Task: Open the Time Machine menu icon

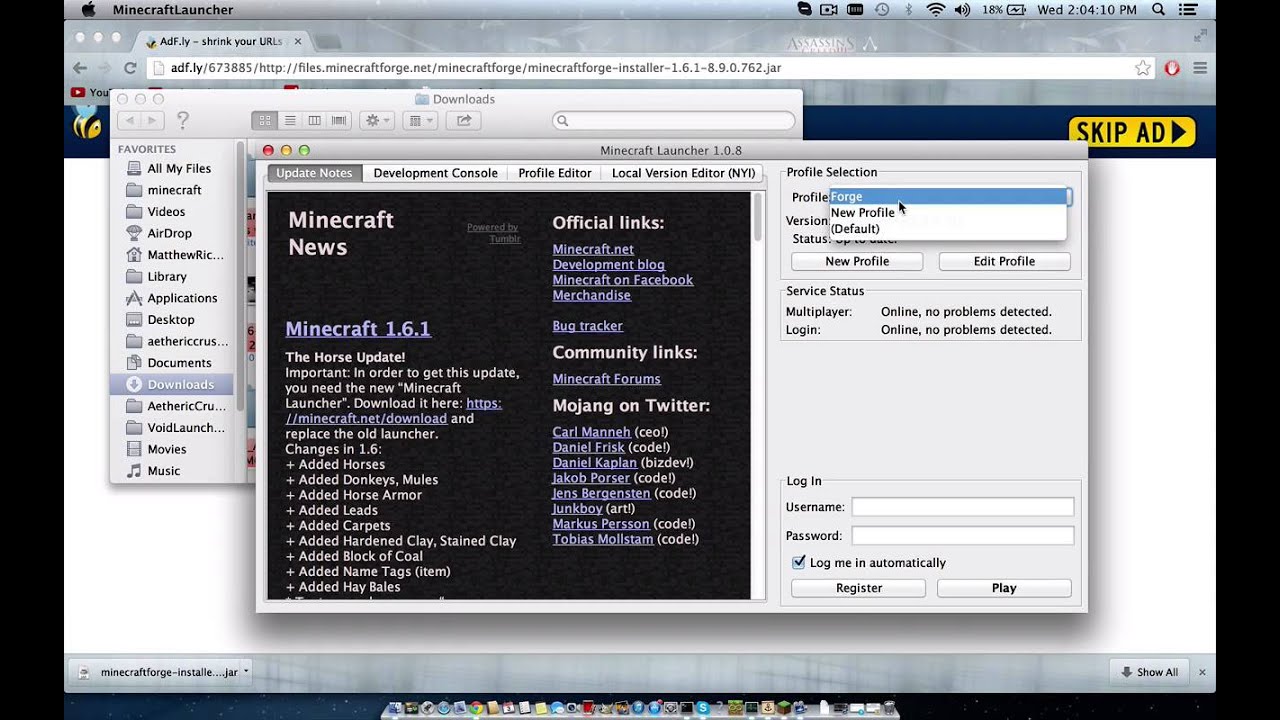Action: tap(882, 10)
